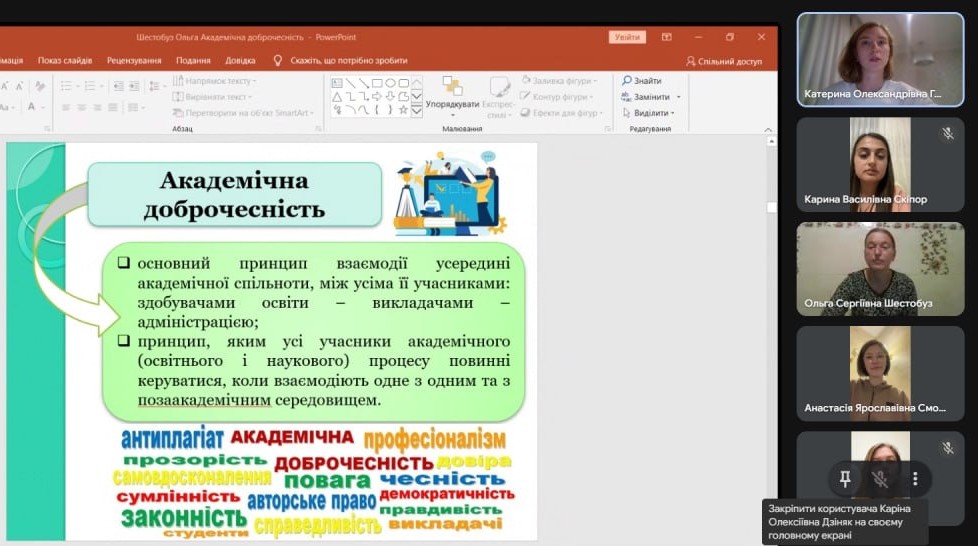Click the ribbon display options icon

667,37
